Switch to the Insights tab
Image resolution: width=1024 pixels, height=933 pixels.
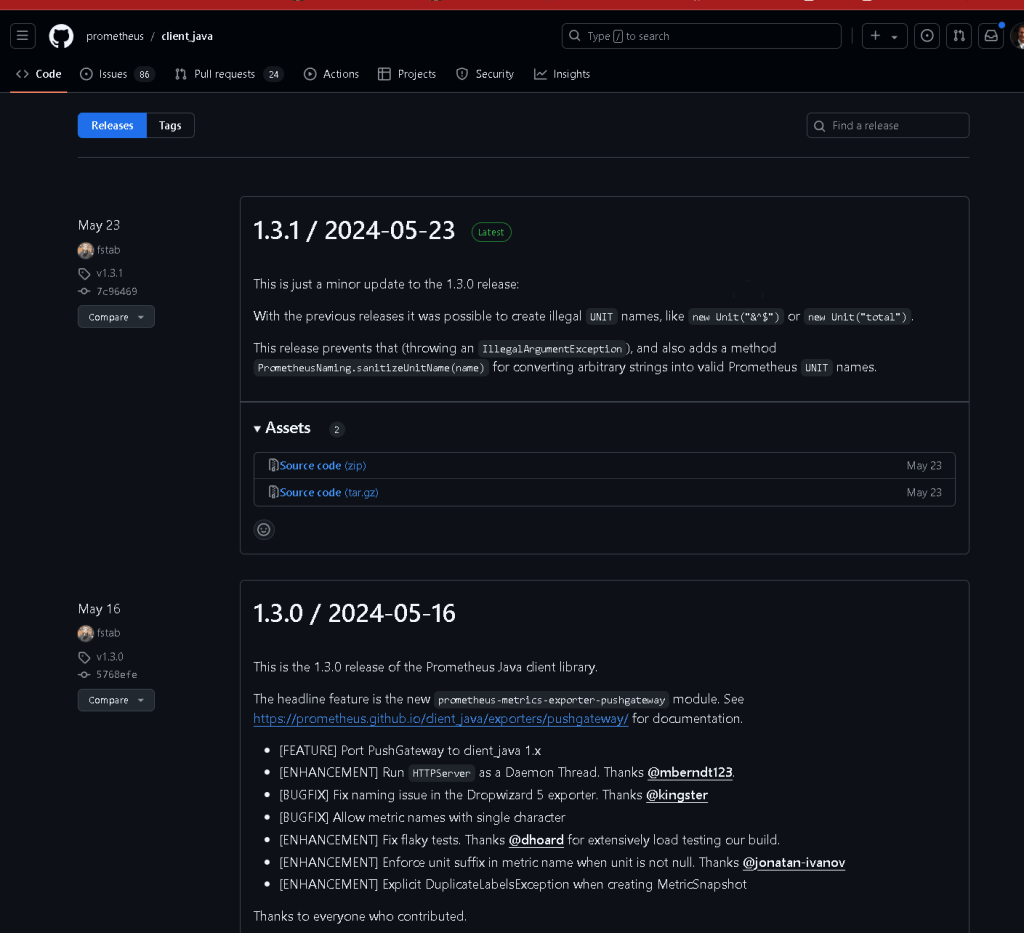click(562, 74)
